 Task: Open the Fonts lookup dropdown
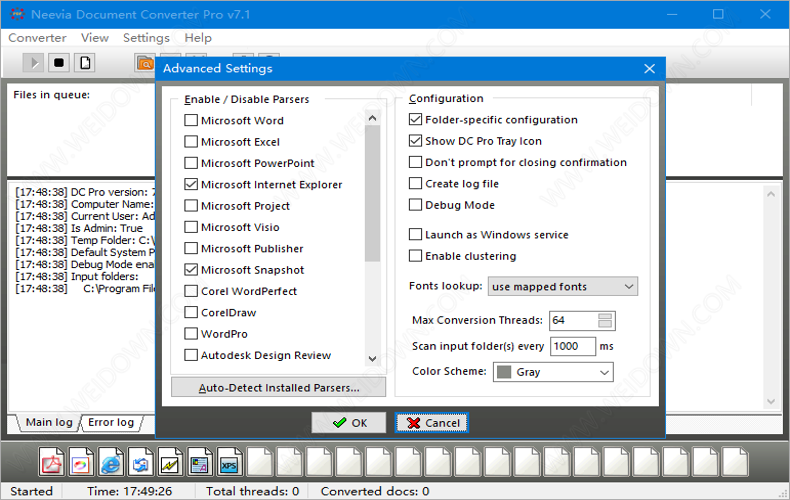coord(563,286)
